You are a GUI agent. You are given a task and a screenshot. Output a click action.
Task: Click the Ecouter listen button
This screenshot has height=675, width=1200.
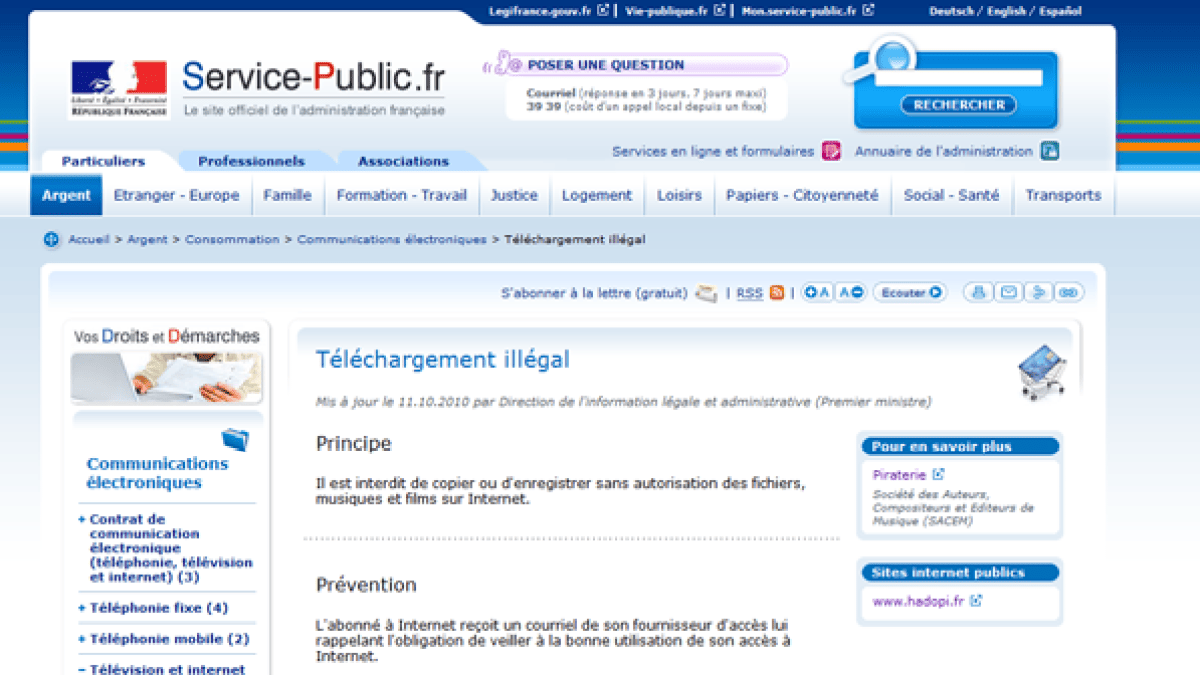pyautogui.click(x=909, y=293)
